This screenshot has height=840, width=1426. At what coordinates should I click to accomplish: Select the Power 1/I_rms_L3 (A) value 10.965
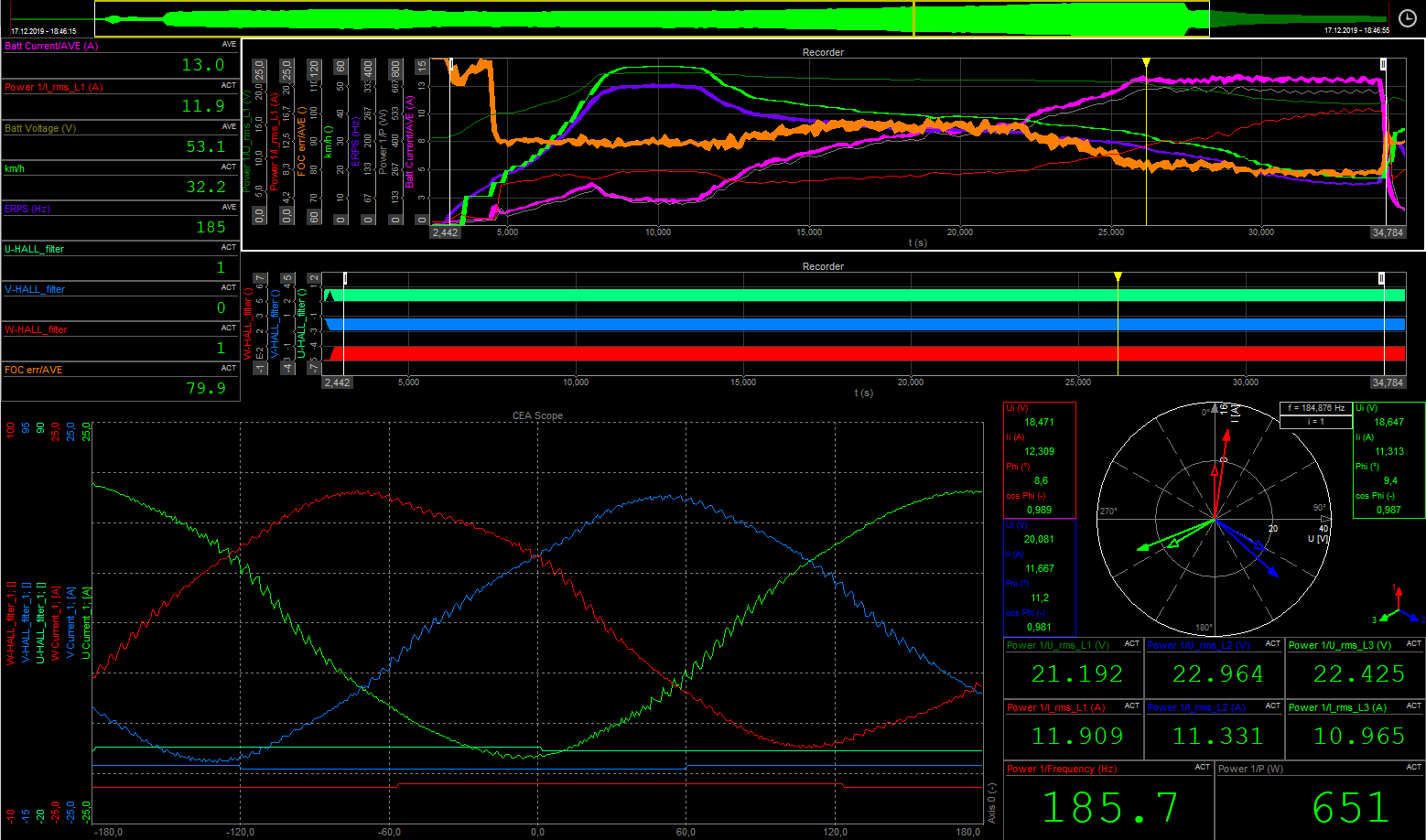[x=1359, y=737]
